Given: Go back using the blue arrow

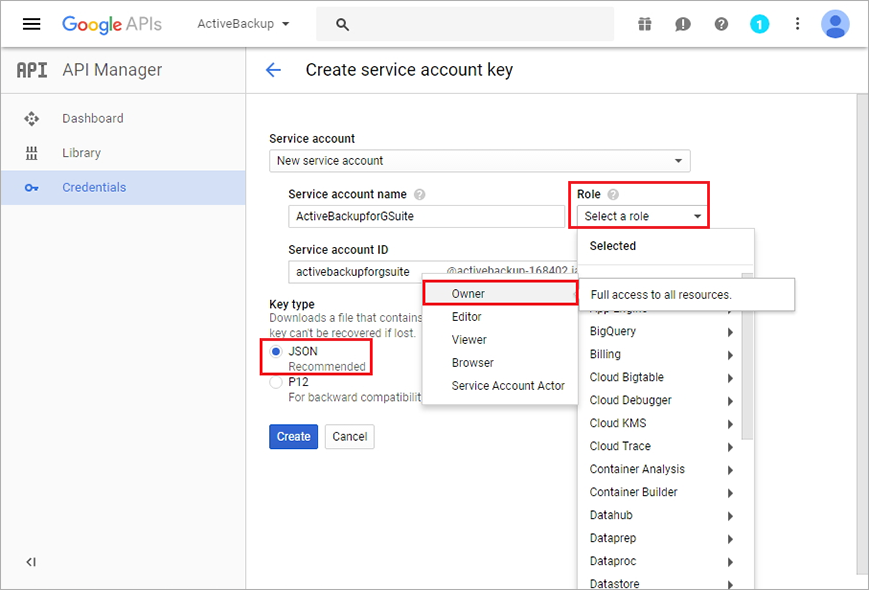Looking at the screenshot, I should (273, 70).
